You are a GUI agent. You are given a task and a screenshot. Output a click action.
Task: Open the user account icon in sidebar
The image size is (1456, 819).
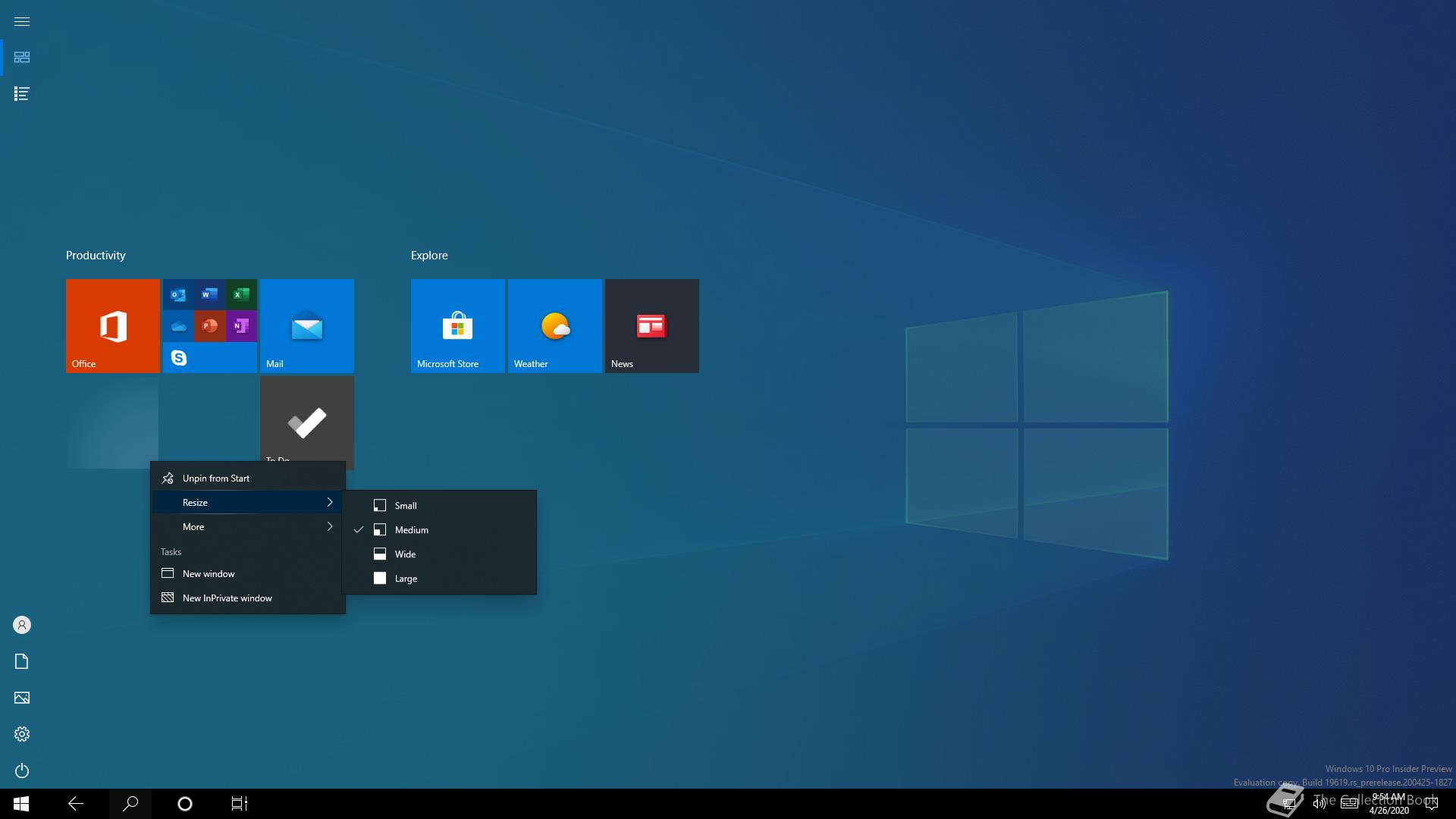tap(22, 625)
